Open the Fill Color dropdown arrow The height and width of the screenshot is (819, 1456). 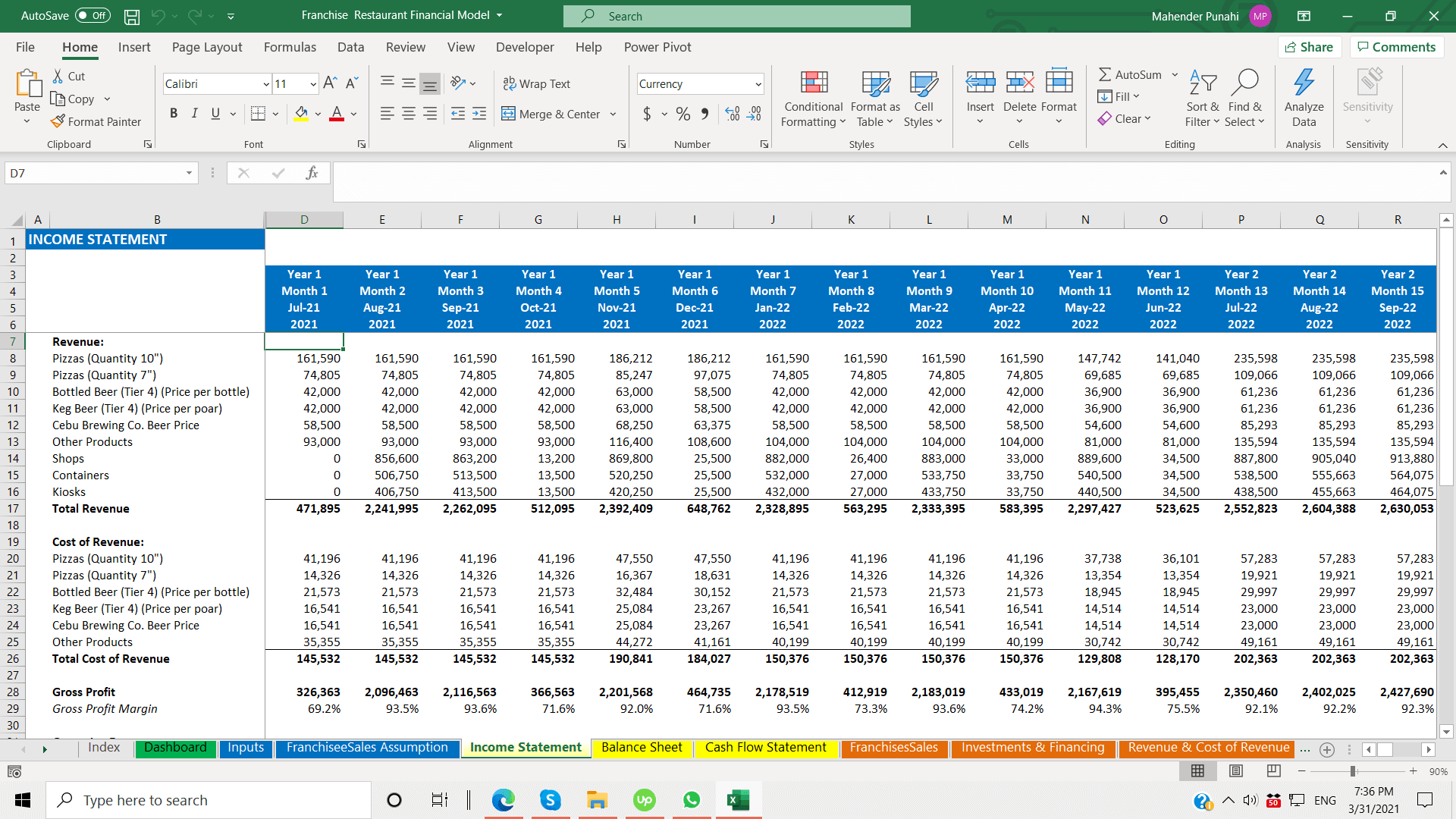[x=318, y=114]
